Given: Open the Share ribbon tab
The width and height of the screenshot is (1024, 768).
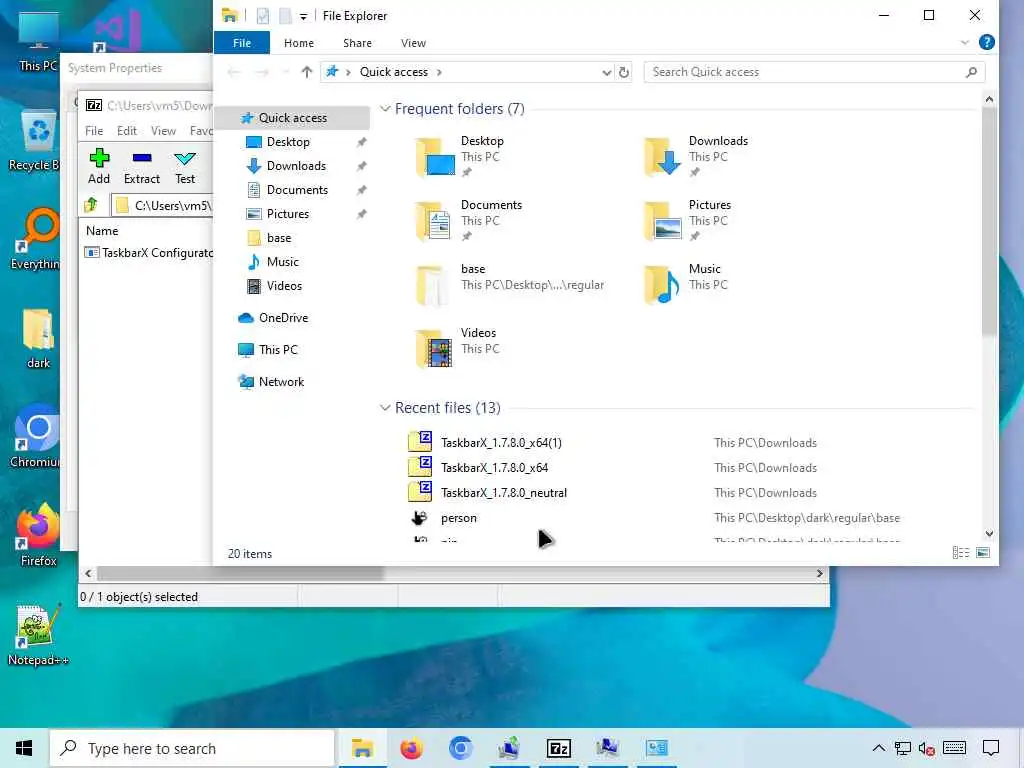Looking at the screenshot, I should pos(357,43).
